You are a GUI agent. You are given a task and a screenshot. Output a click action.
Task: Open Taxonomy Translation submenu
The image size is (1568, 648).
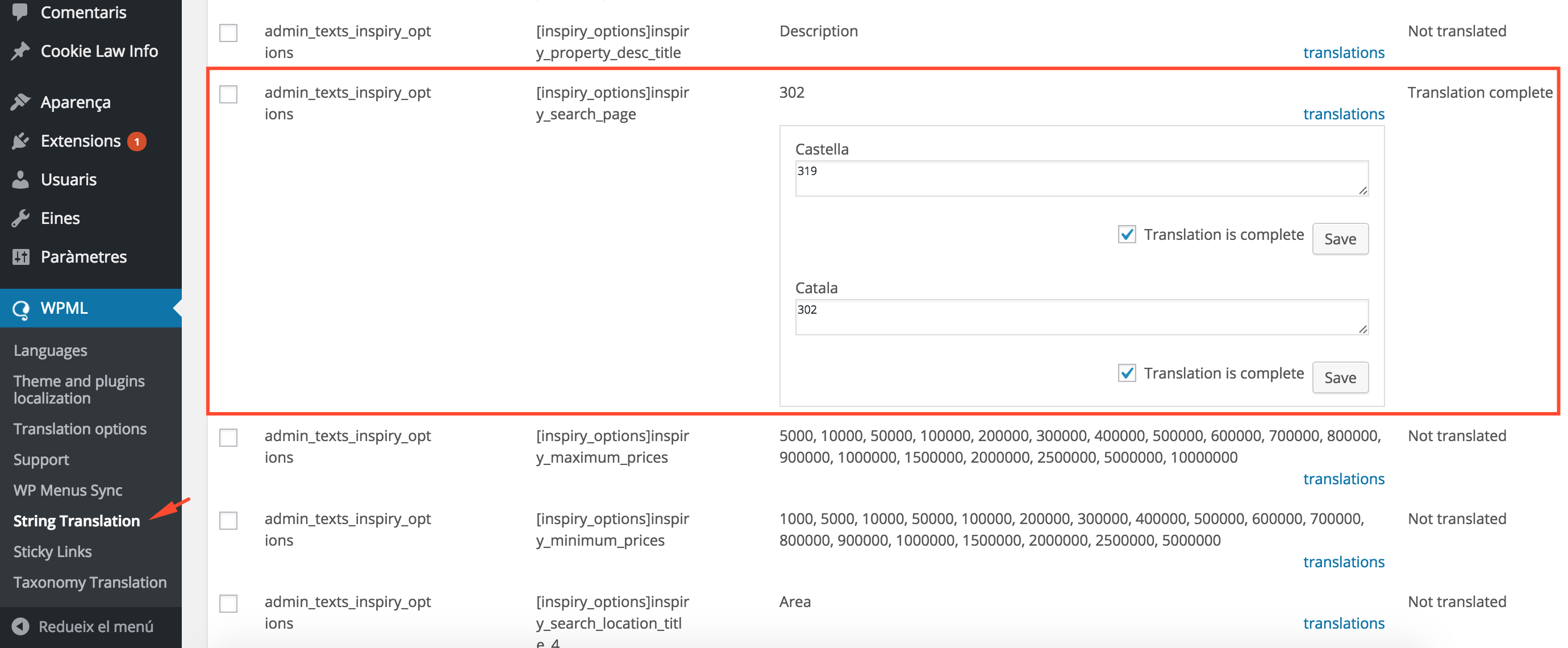coord(90,582)
